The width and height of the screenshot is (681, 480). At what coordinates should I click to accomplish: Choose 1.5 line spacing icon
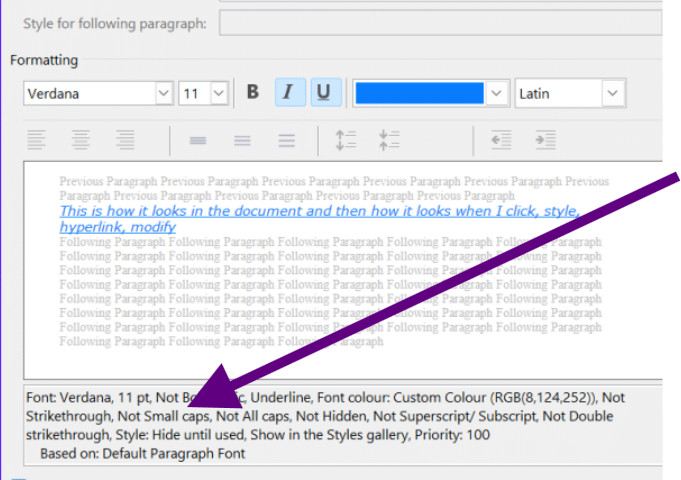coord(242,140)
